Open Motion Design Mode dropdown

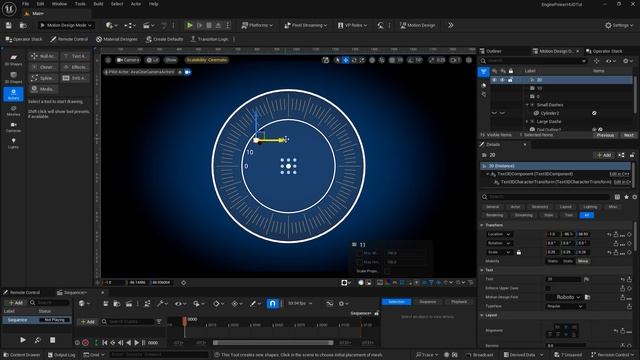[66, 25]
